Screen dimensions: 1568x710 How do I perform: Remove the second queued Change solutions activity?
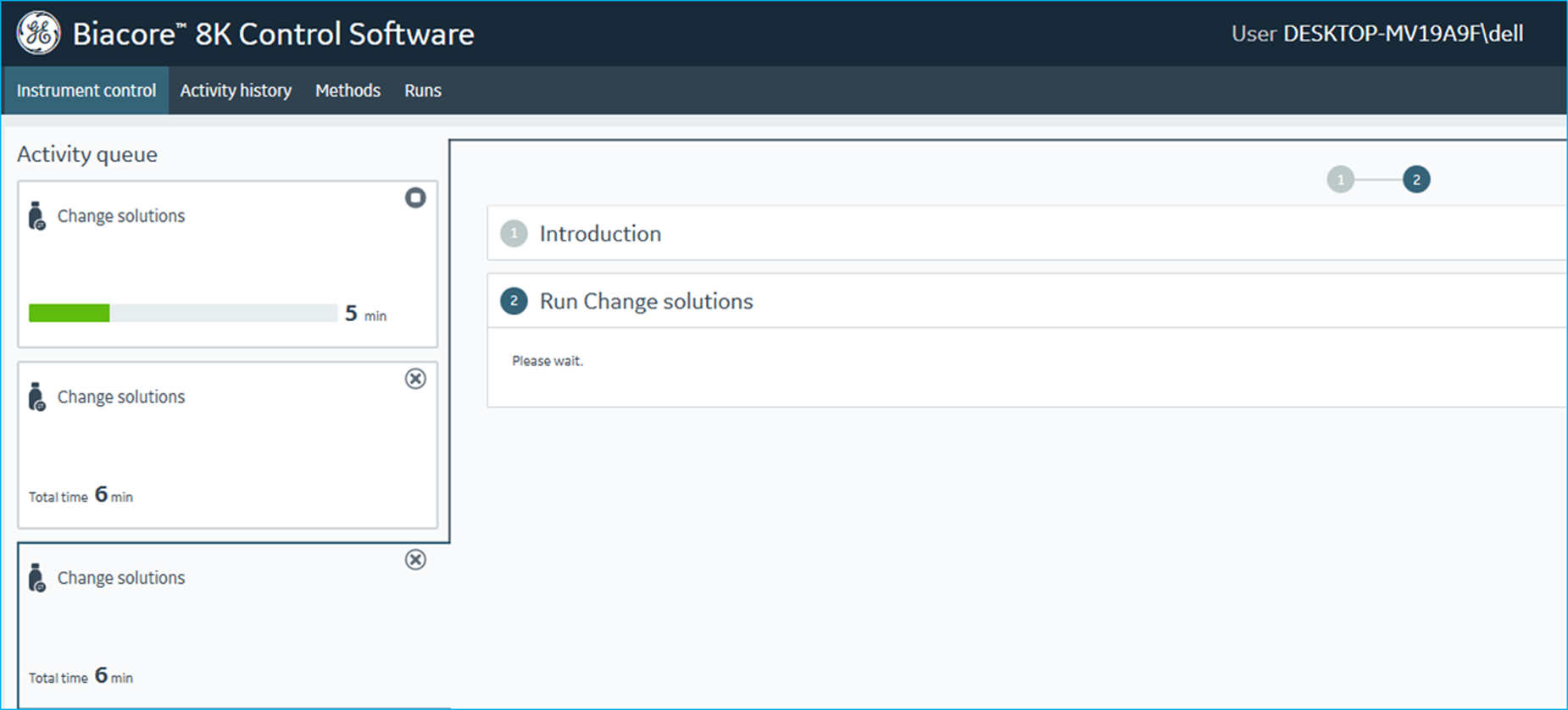(414, 379)
